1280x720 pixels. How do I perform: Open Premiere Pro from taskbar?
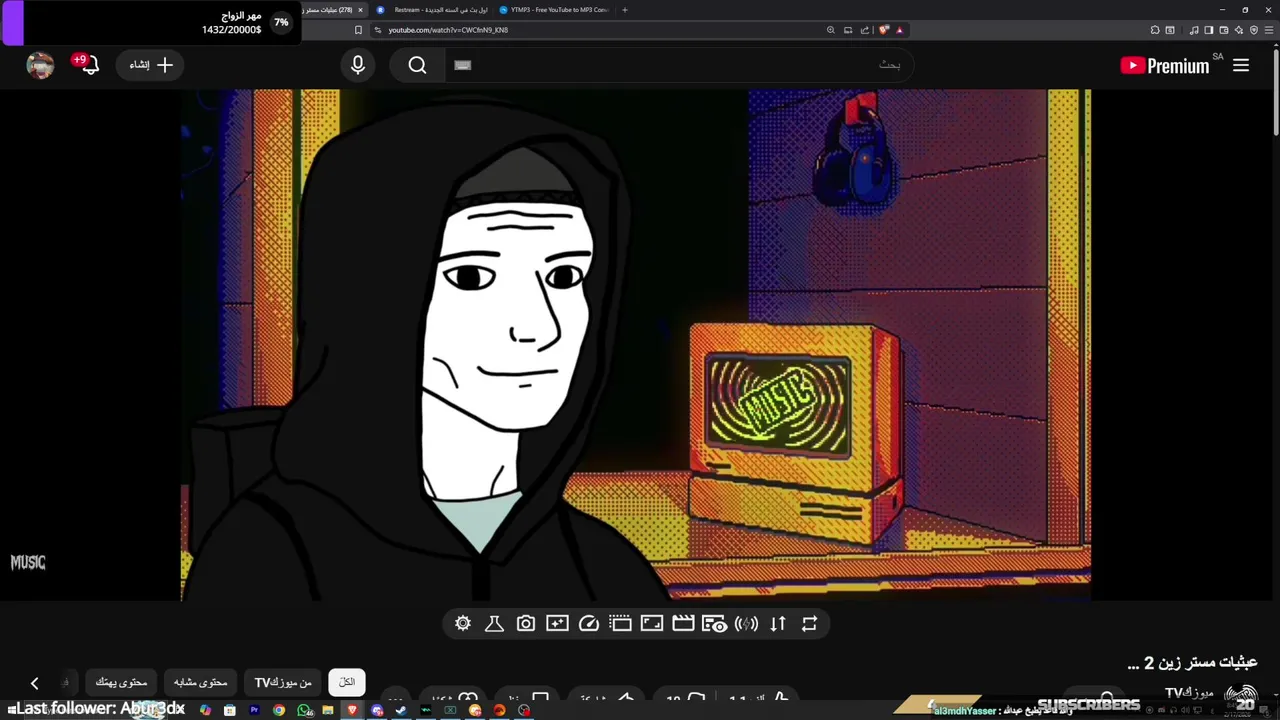click(x=254, y=710)
